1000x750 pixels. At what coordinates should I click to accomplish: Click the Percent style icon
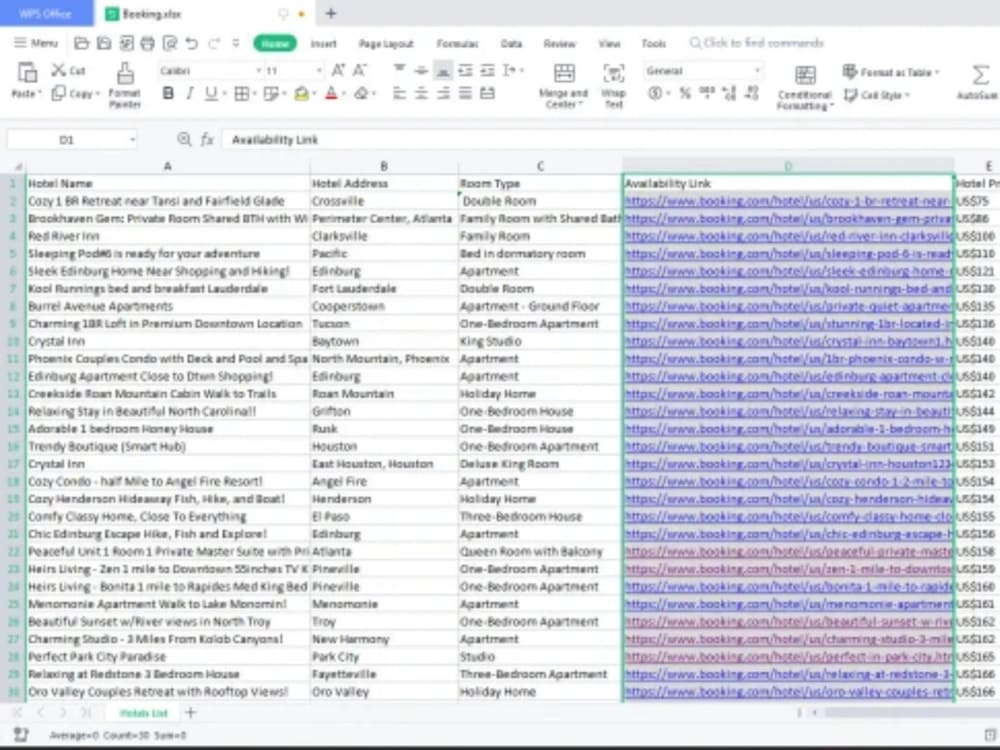point(685,93)
